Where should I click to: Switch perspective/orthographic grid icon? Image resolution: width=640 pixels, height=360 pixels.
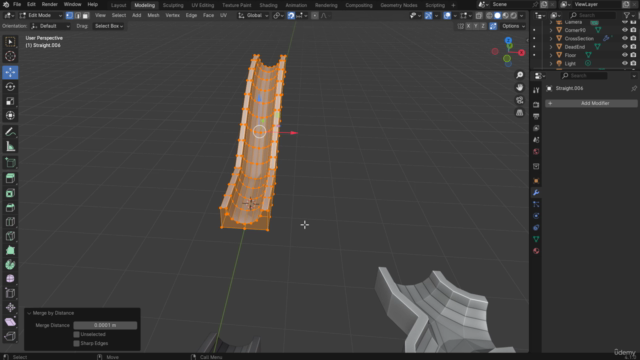click(520, 113)
